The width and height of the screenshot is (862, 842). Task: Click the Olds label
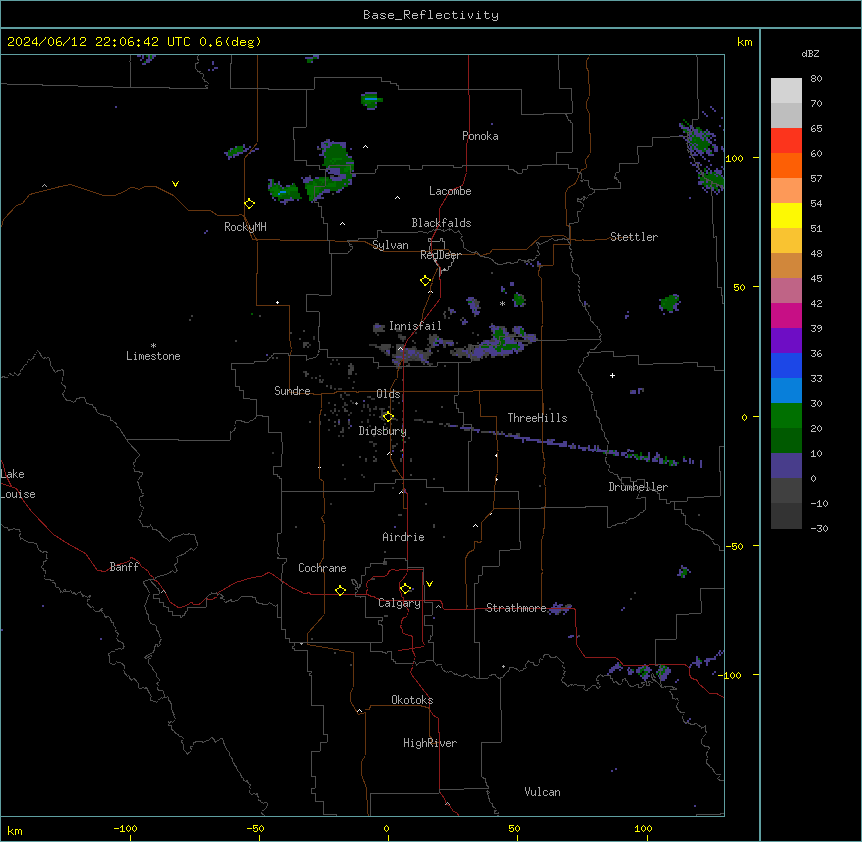[388, 394]
